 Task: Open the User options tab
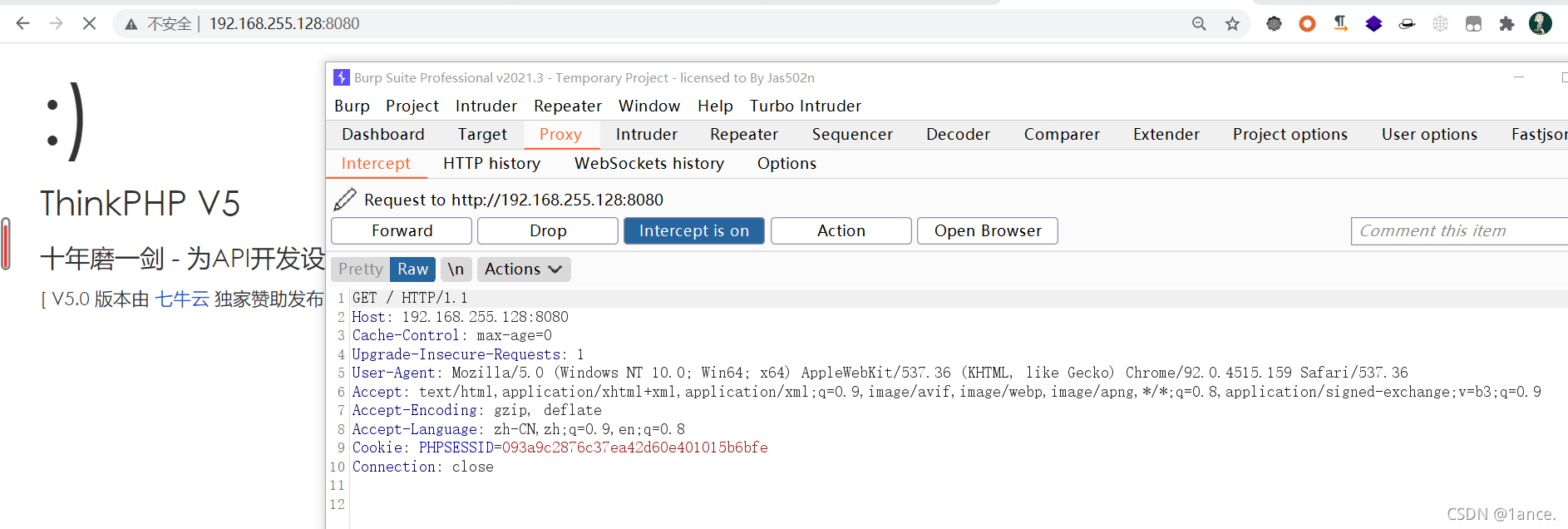tap(1429, 134)
